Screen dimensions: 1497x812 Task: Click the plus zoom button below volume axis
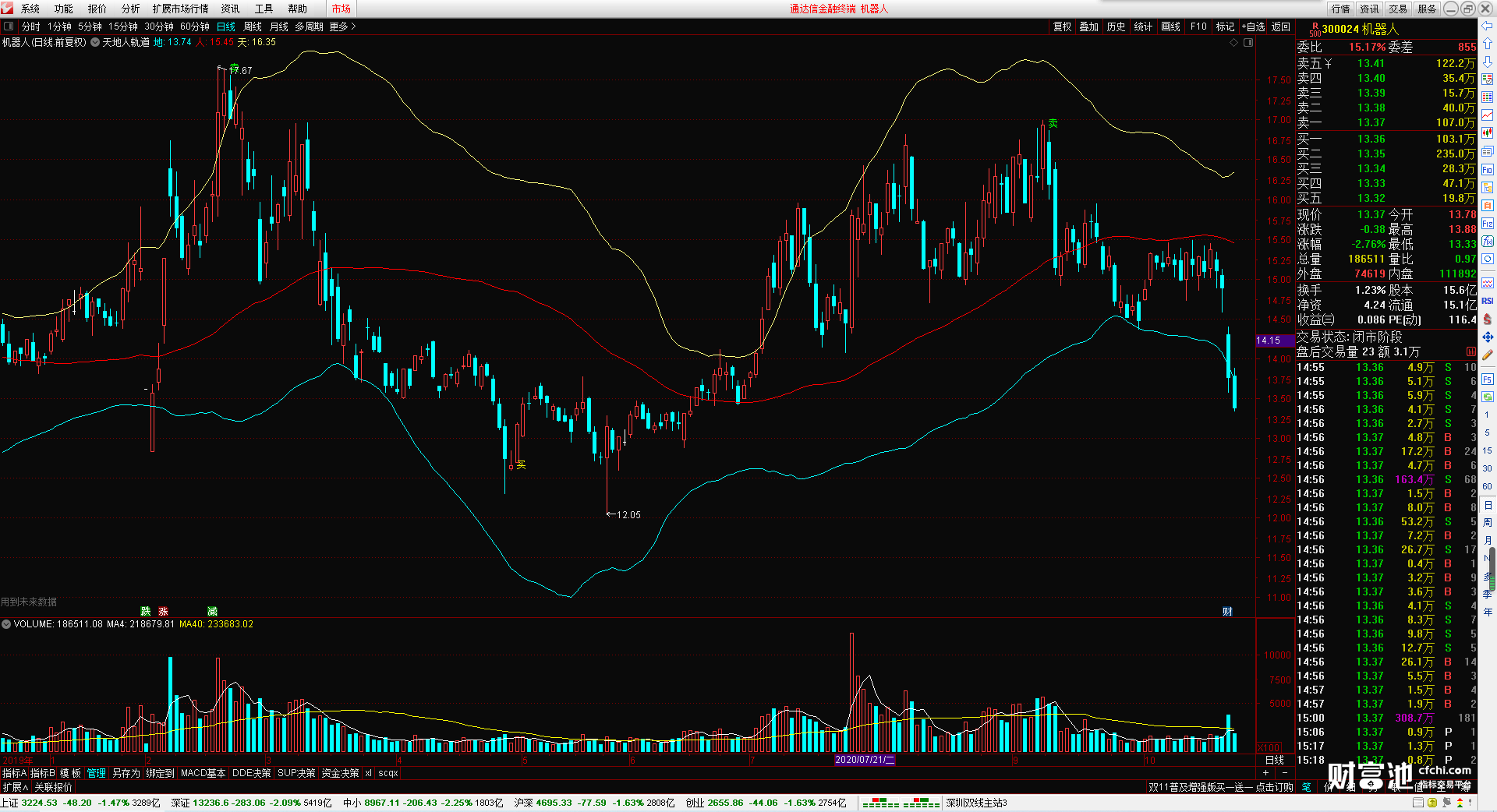(x=1265, y=772)
